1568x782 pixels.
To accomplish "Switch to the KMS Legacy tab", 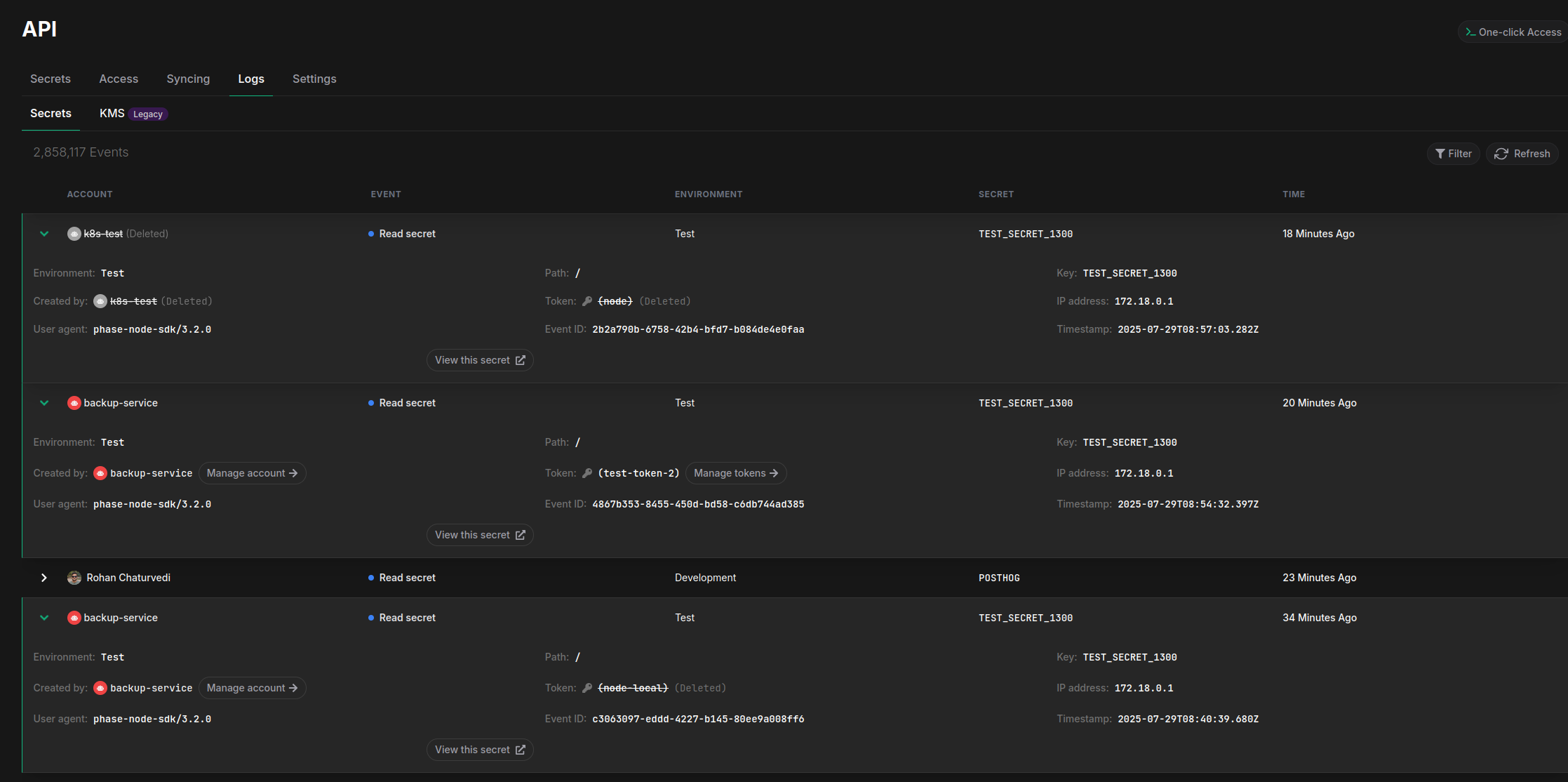I will click(112, 113).
